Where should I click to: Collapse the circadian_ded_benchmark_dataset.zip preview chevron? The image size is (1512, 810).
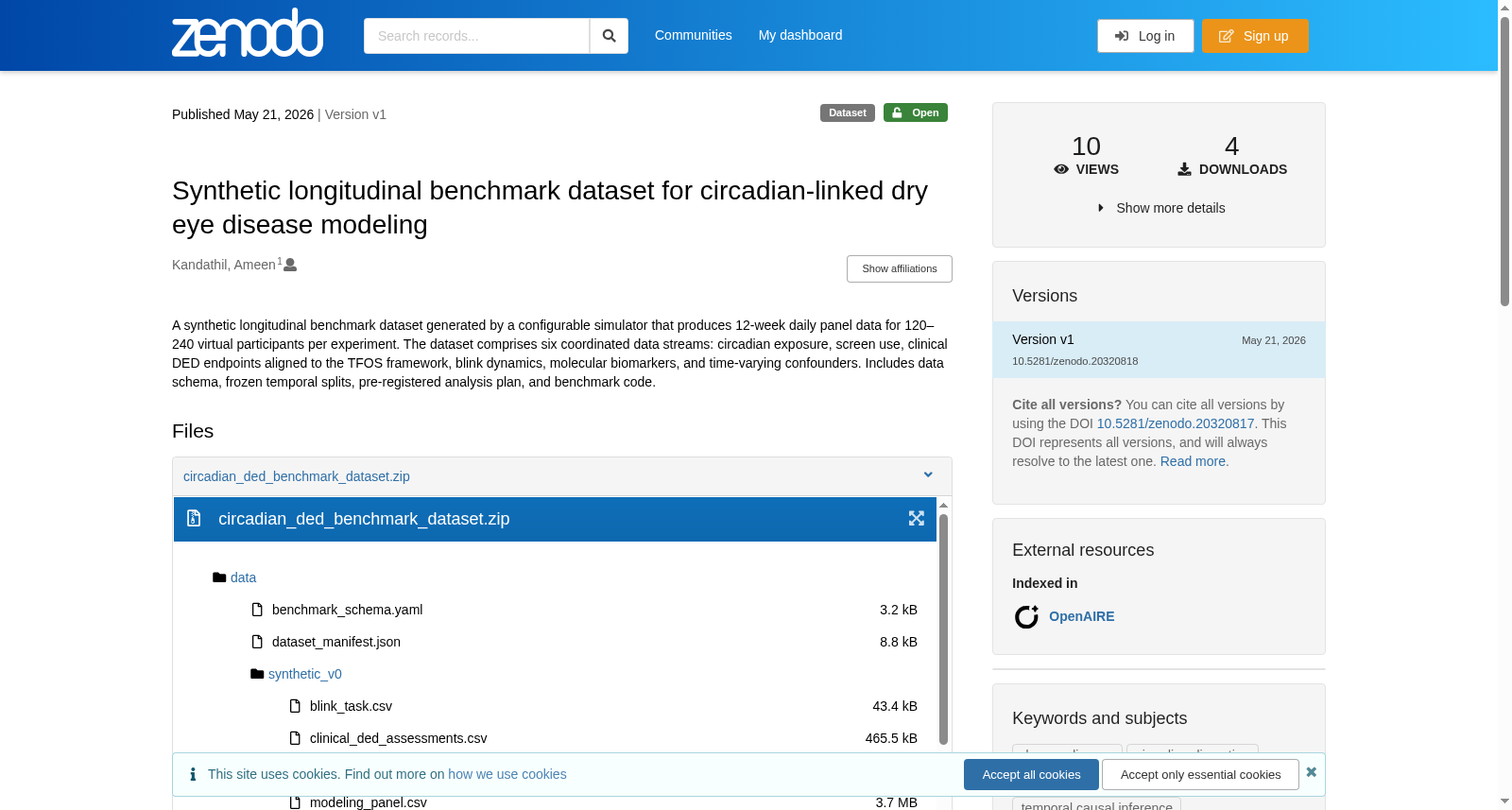(x=928, y=475)
